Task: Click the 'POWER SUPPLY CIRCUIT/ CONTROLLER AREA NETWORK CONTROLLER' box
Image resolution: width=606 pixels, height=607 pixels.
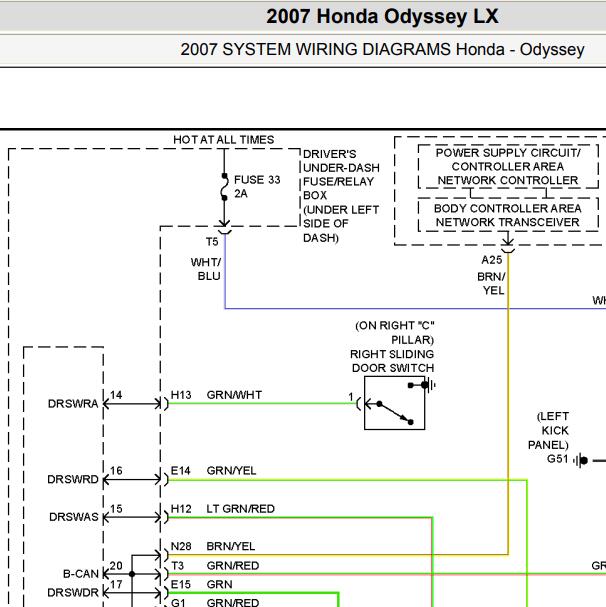Action: (508, 166)
